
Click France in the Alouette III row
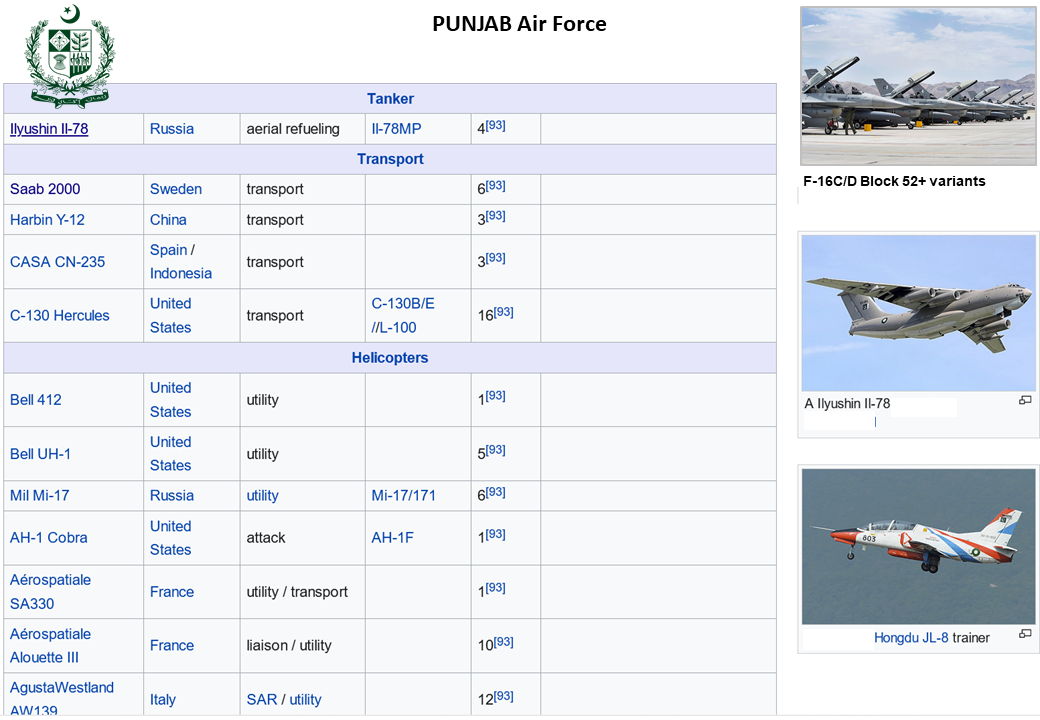(x=172, y=646)
